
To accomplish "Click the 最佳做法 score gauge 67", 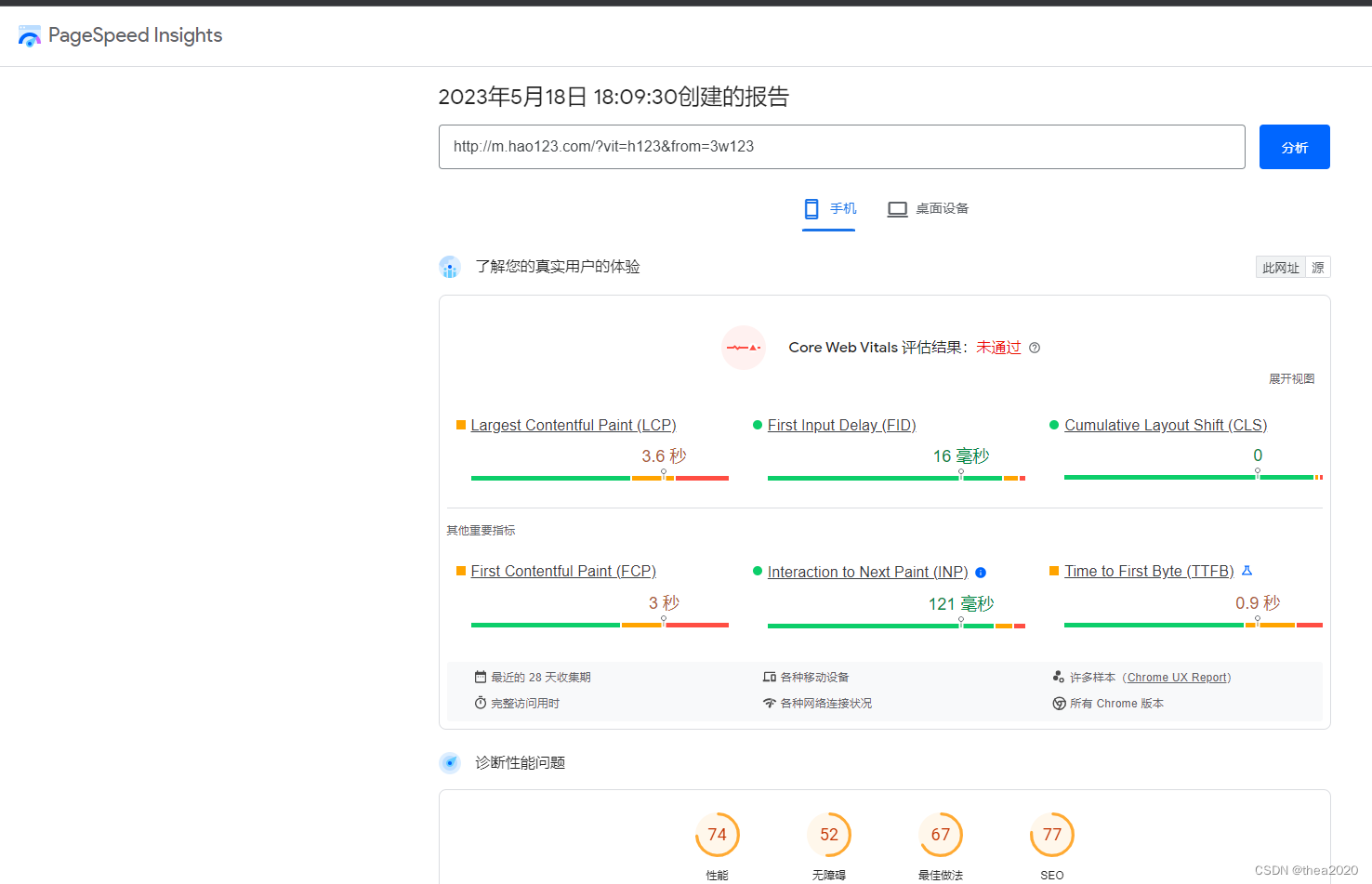I will tap(941, 835).
